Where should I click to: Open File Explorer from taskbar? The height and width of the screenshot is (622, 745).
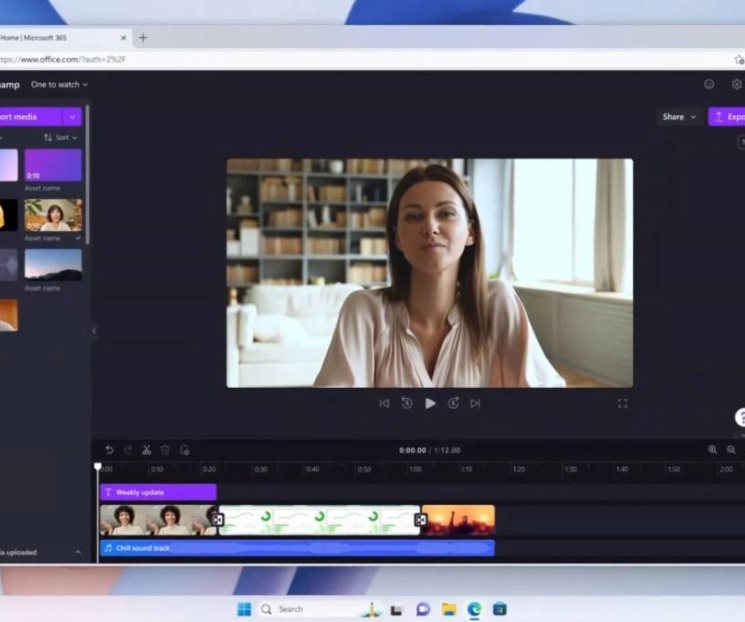(449, 609)
